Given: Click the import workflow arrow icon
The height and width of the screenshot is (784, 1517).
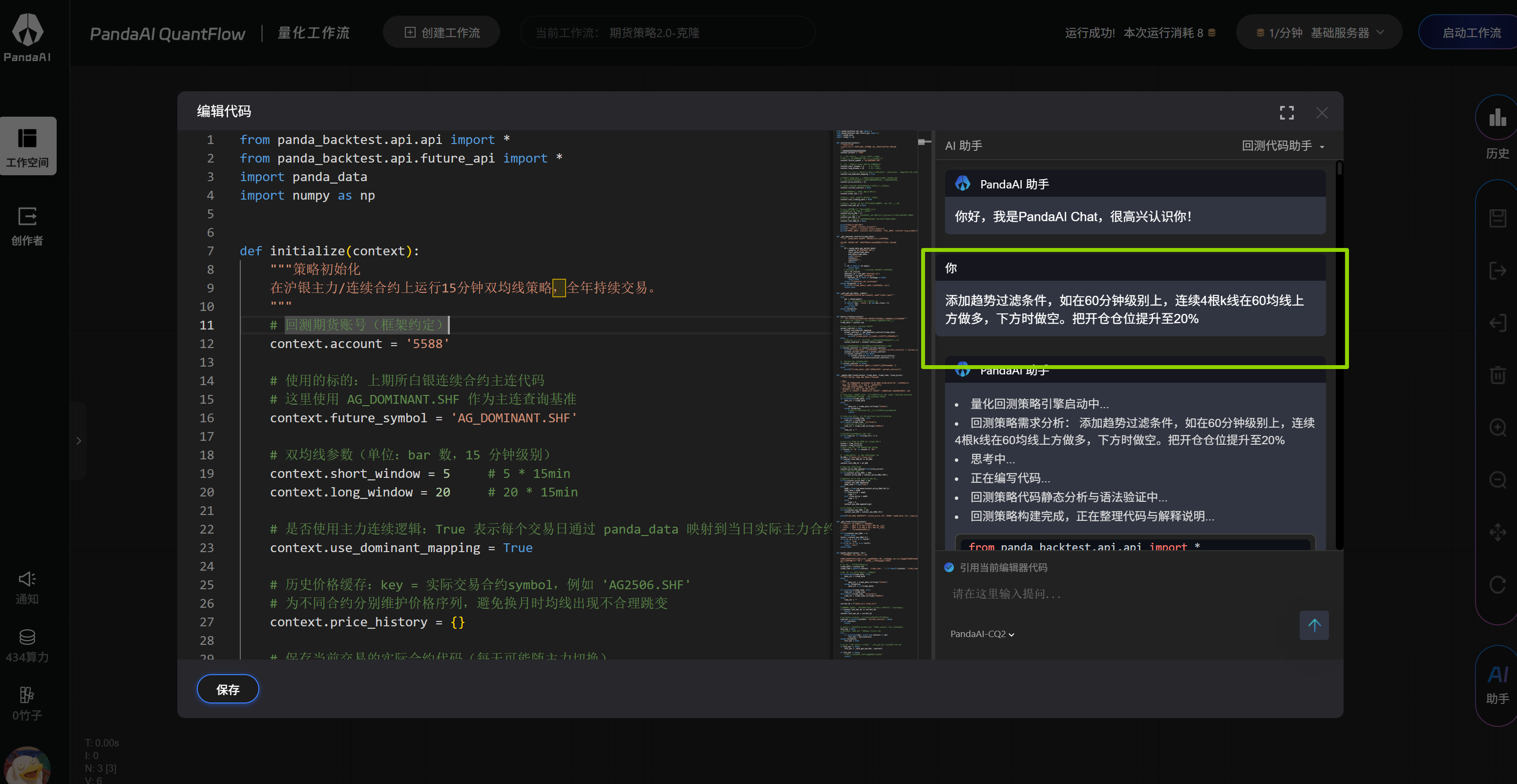Looking at the screenshot, I should [1497, 323].
